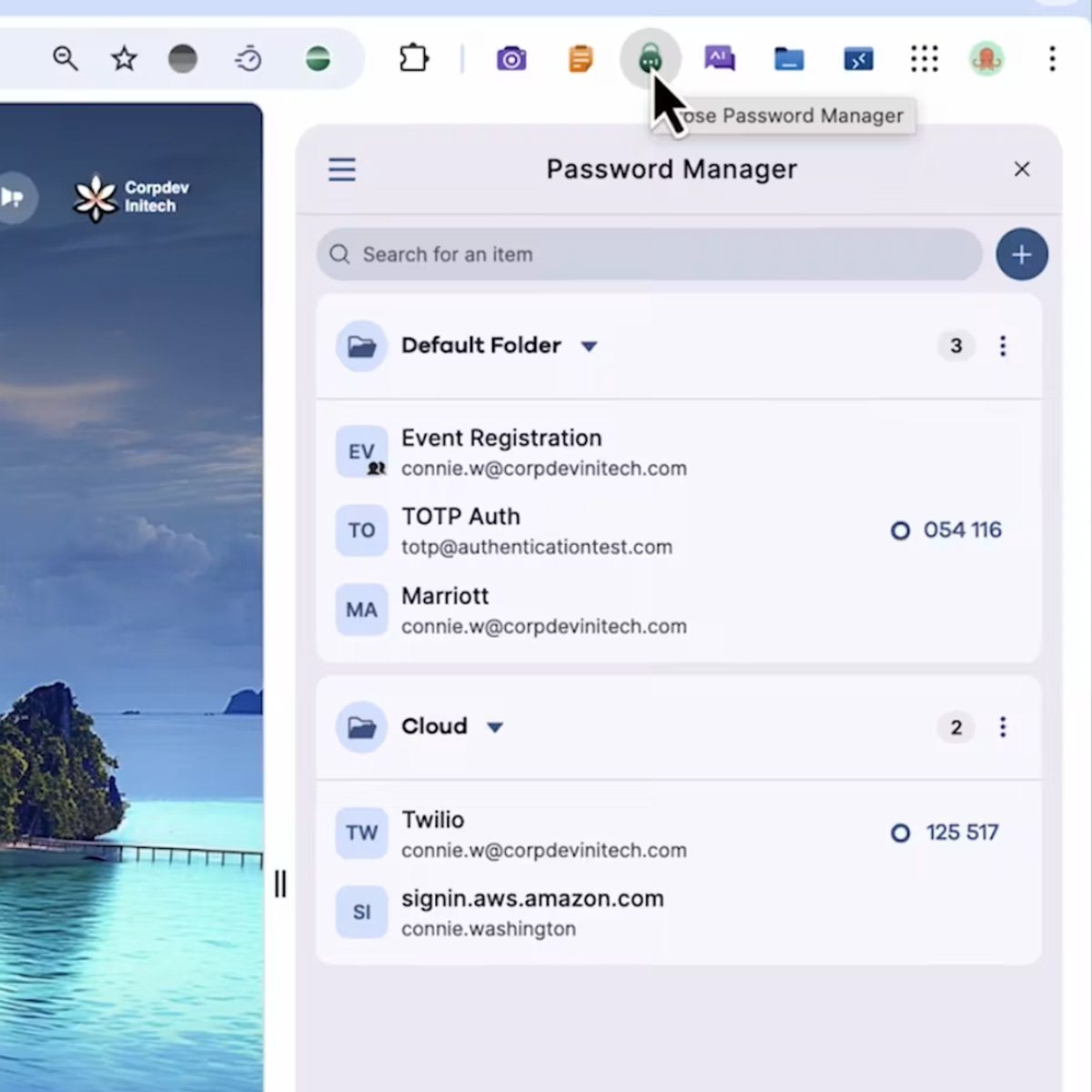Add a new item with plus button

click(1021, 254)
